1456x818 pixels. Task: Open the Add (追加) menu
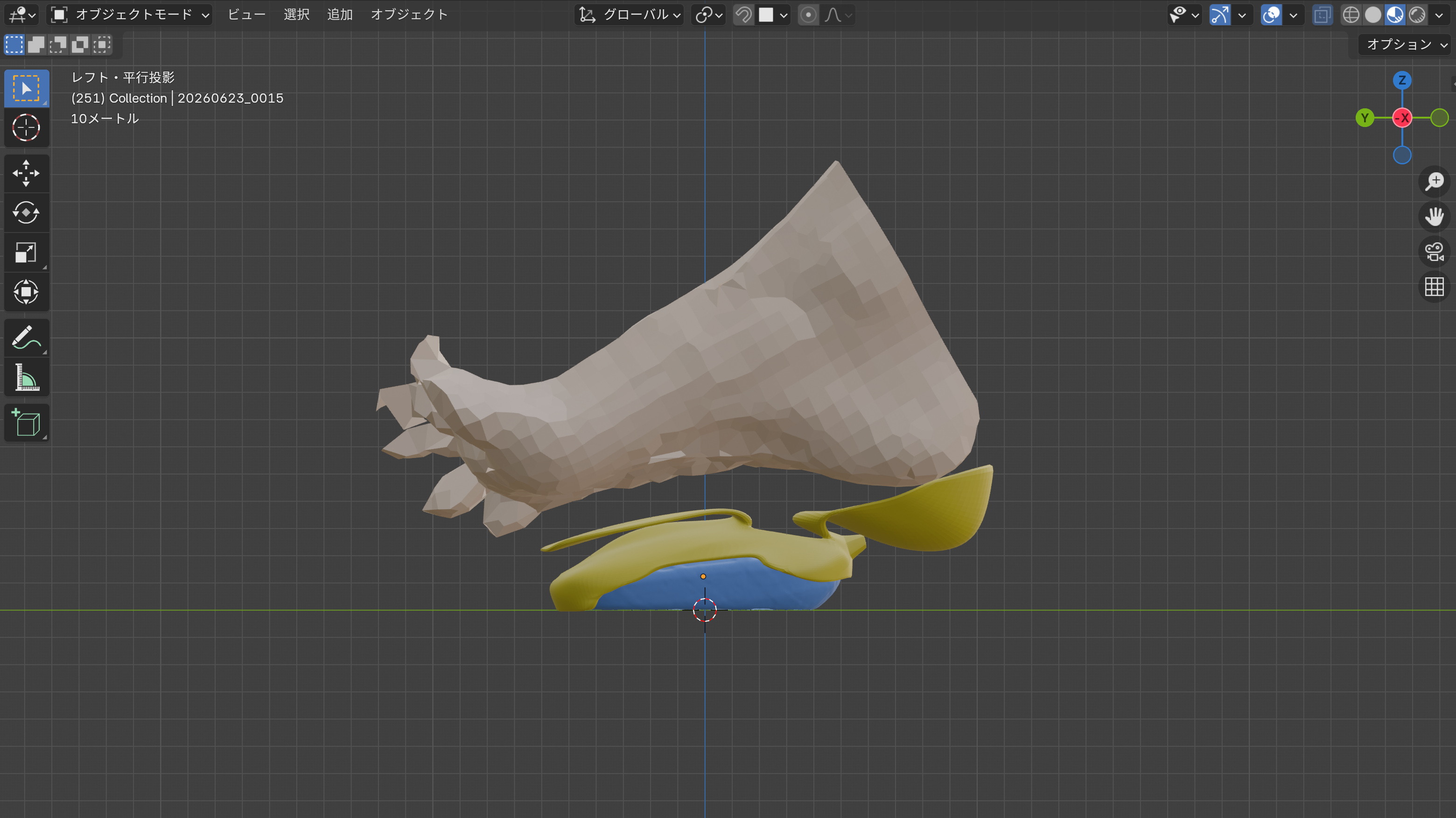click(340, 14)
